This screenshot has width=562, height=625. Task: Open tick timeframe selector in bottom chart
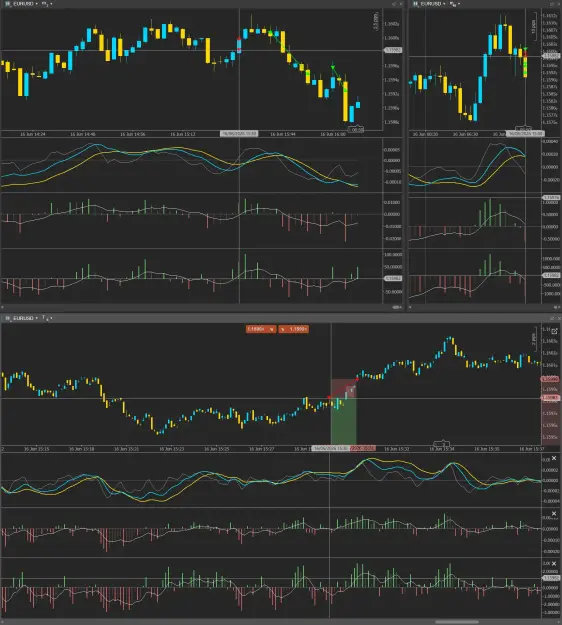[47, 318]
